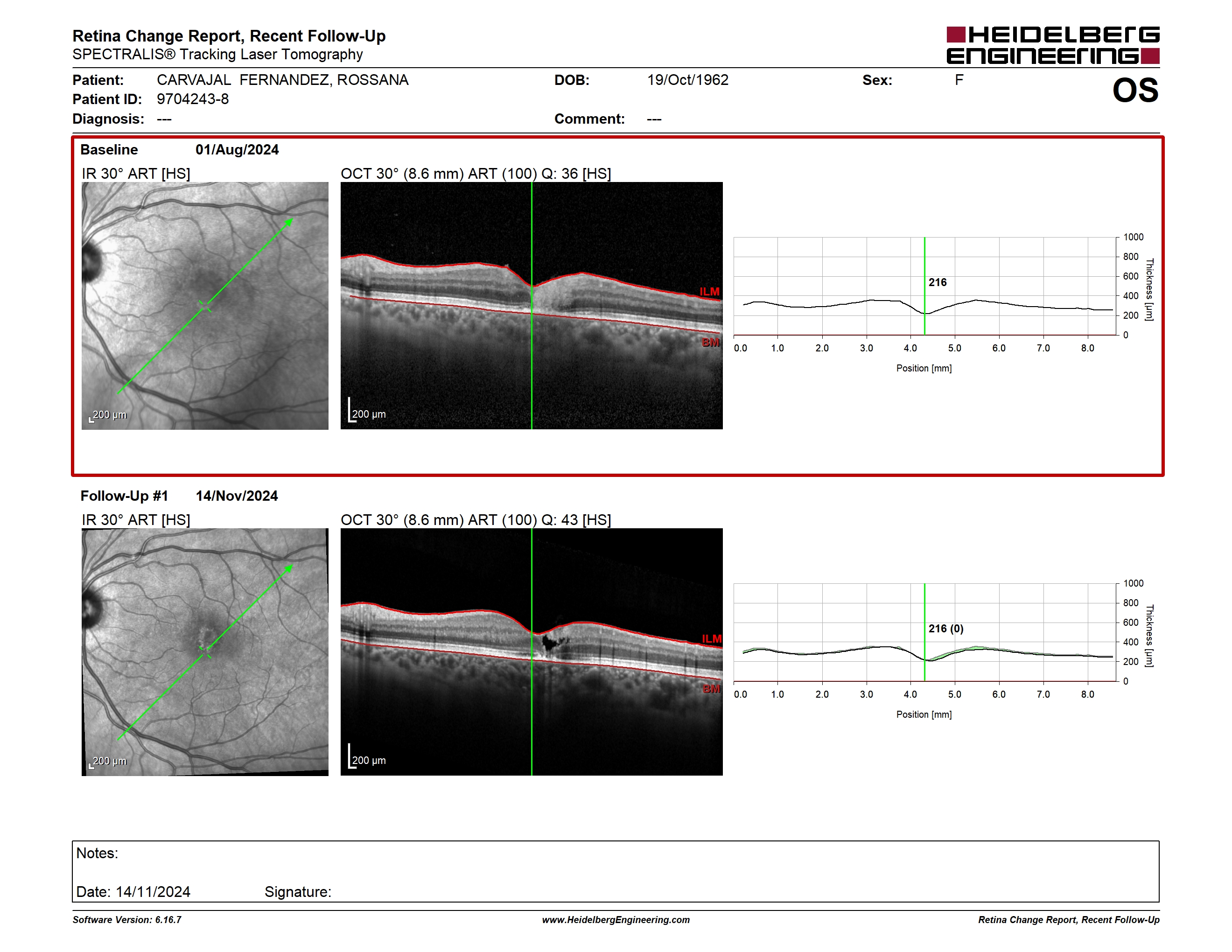Open the follow-up OCT B-scan image
The height and width of the screenshot is (952, 1232).
[532, 652]
